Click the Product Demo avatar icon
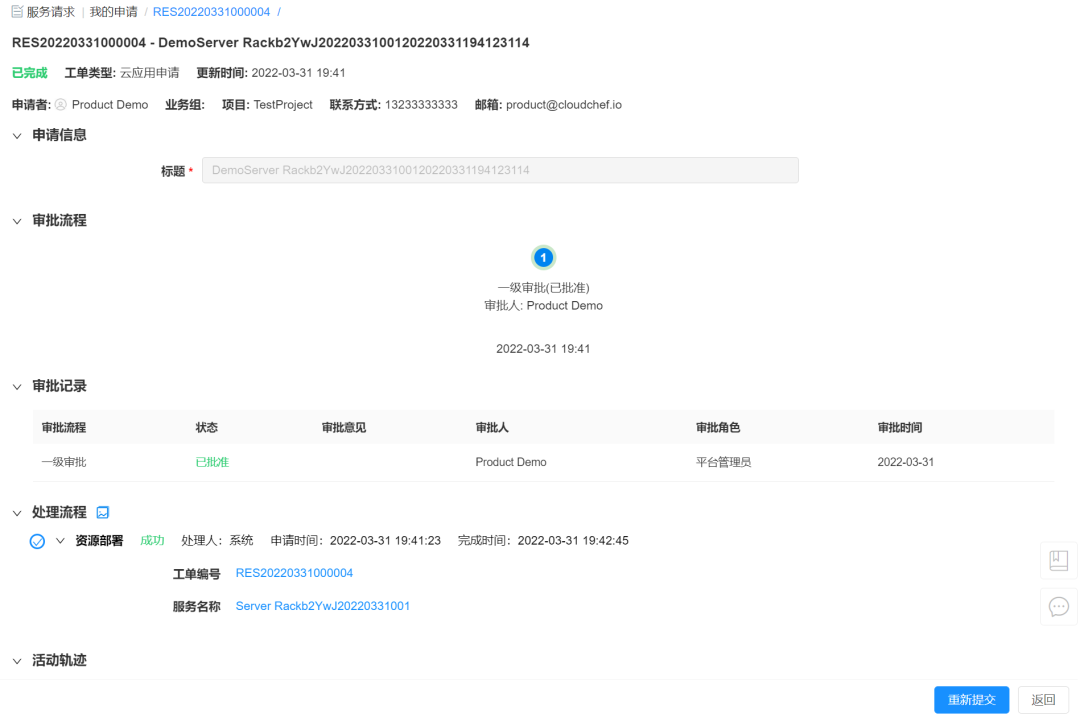The image size is (1080, 717). click(60, 104)
